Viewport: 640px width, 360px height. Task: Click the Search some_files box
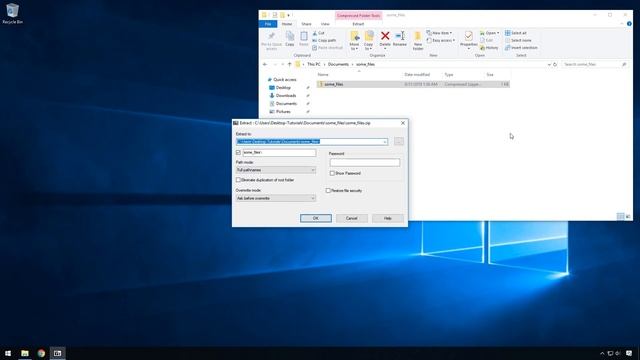click(x=595, y=64)
